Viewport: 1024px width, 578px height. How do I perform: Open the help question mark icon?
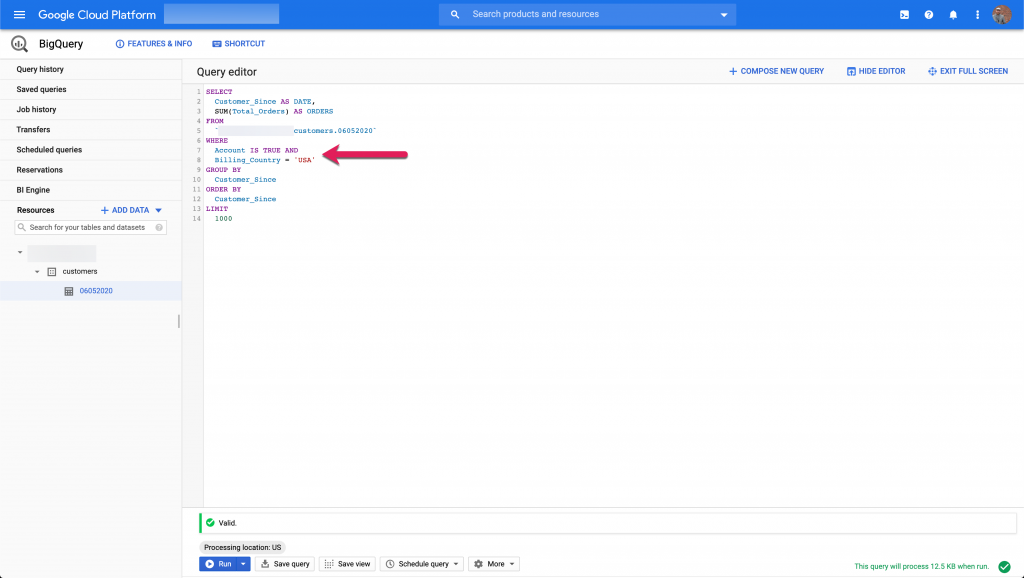[x=929, y=15]
